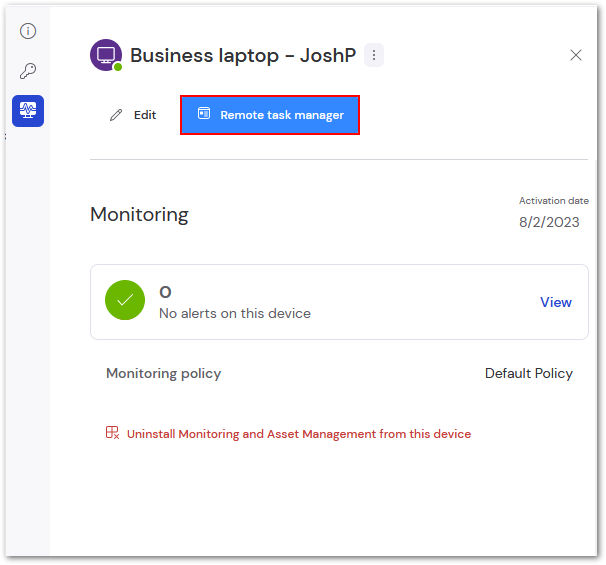Open the three-dot menu beside JoshP

click(374, 55)
